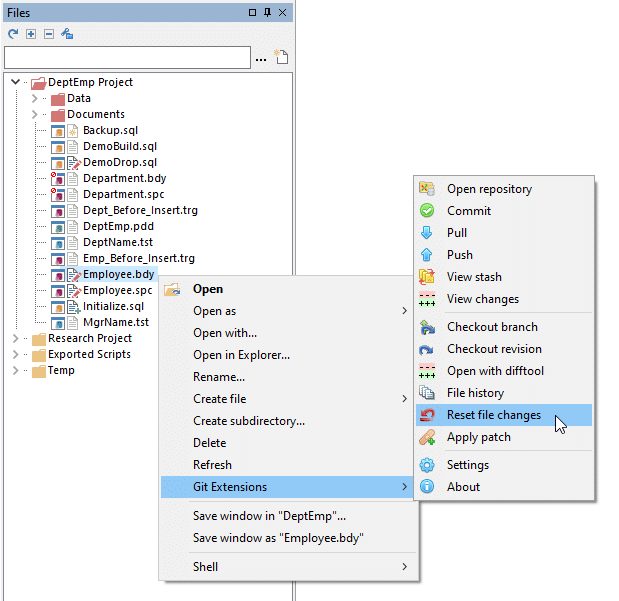Choose Create subdirectory... entry
Image resolution: width=619 pixels, height=601 pixels.
(289, 421)
